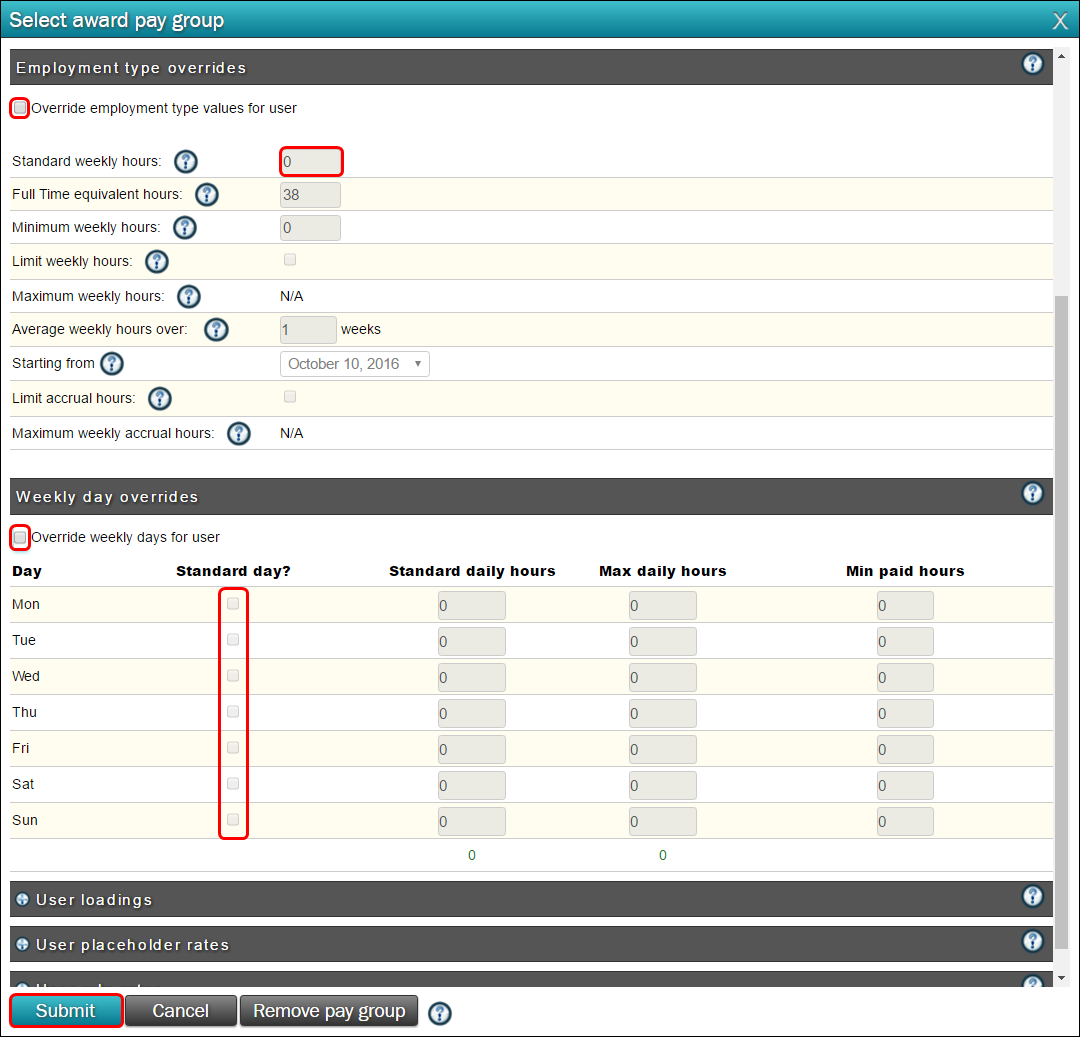1080x1037 pixels.
Task: Close the Select award pay group dialog
Action: 1060,21
